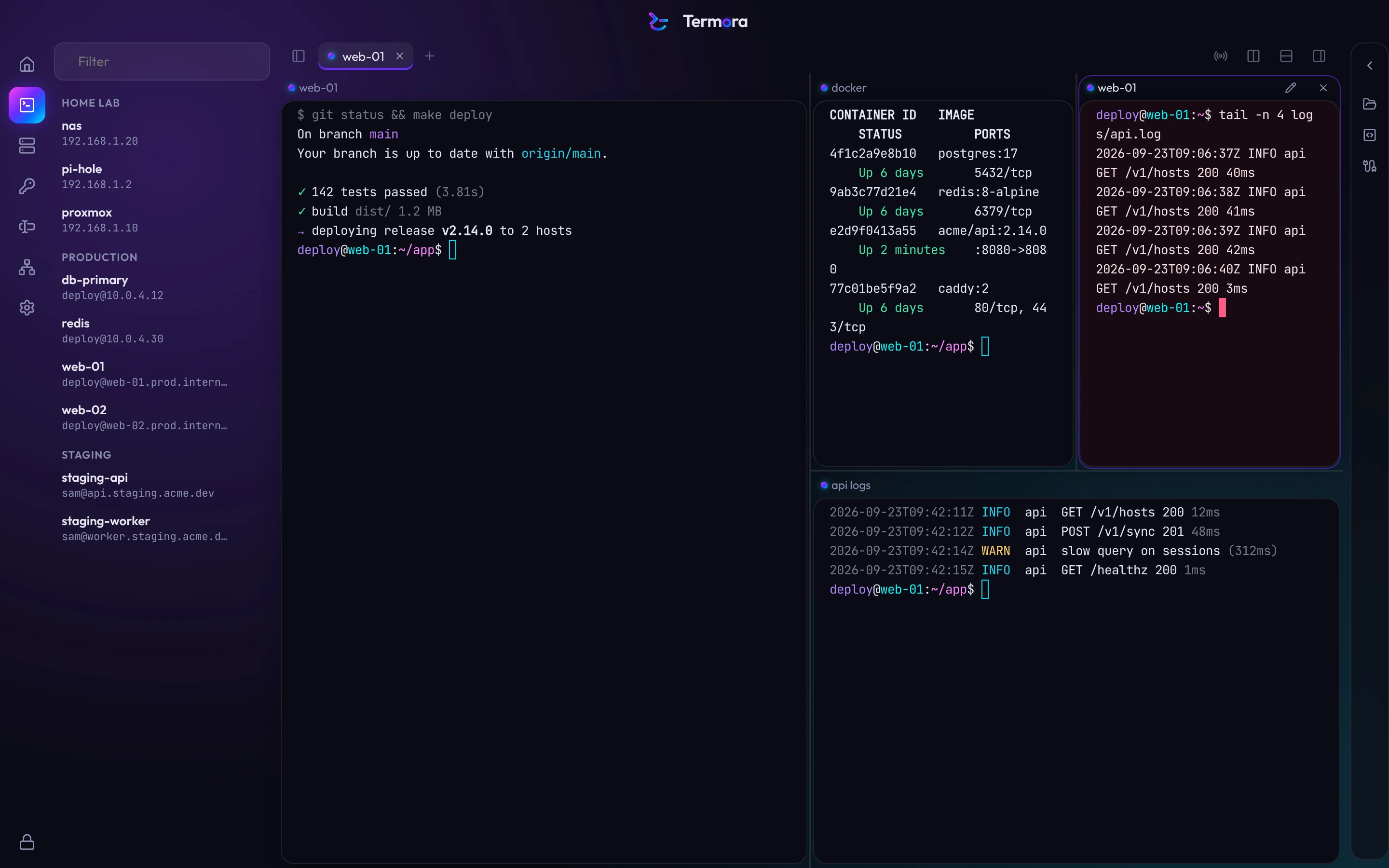This screenshot has height=868, width=1389.
Task: Click 'GET /healthz 200' log line
Action: (1118, 570)
